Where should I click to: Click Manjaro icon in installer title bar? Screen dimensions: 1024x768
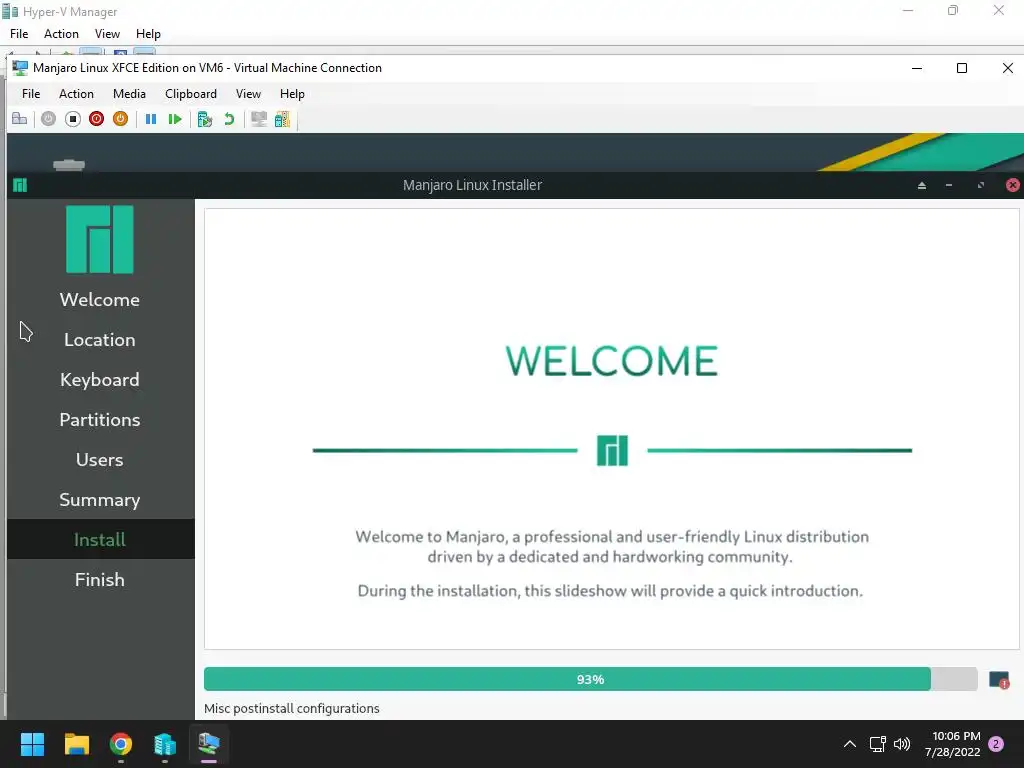point(20,185)
